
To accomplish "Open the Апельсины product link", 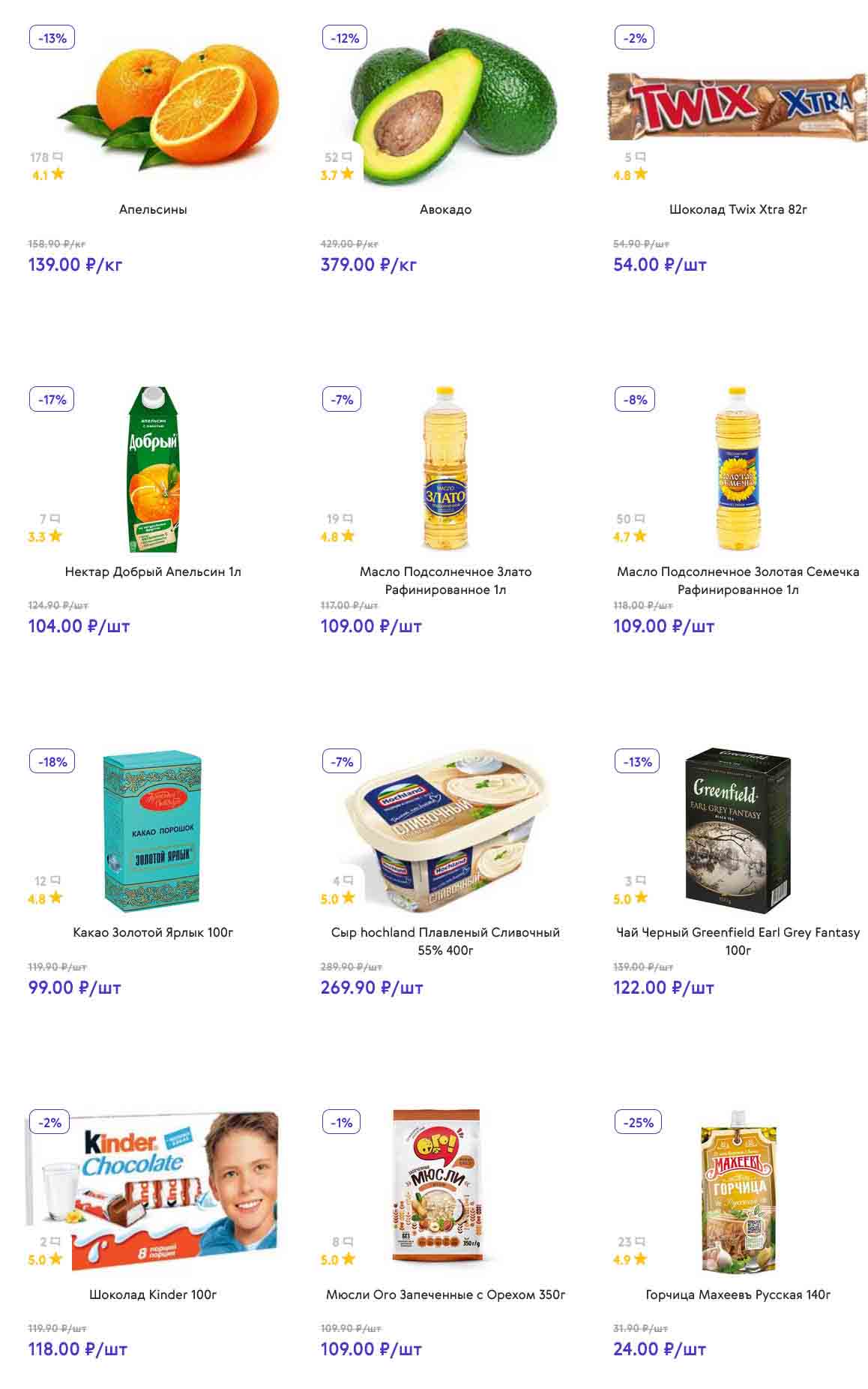I will pos(153,209).
